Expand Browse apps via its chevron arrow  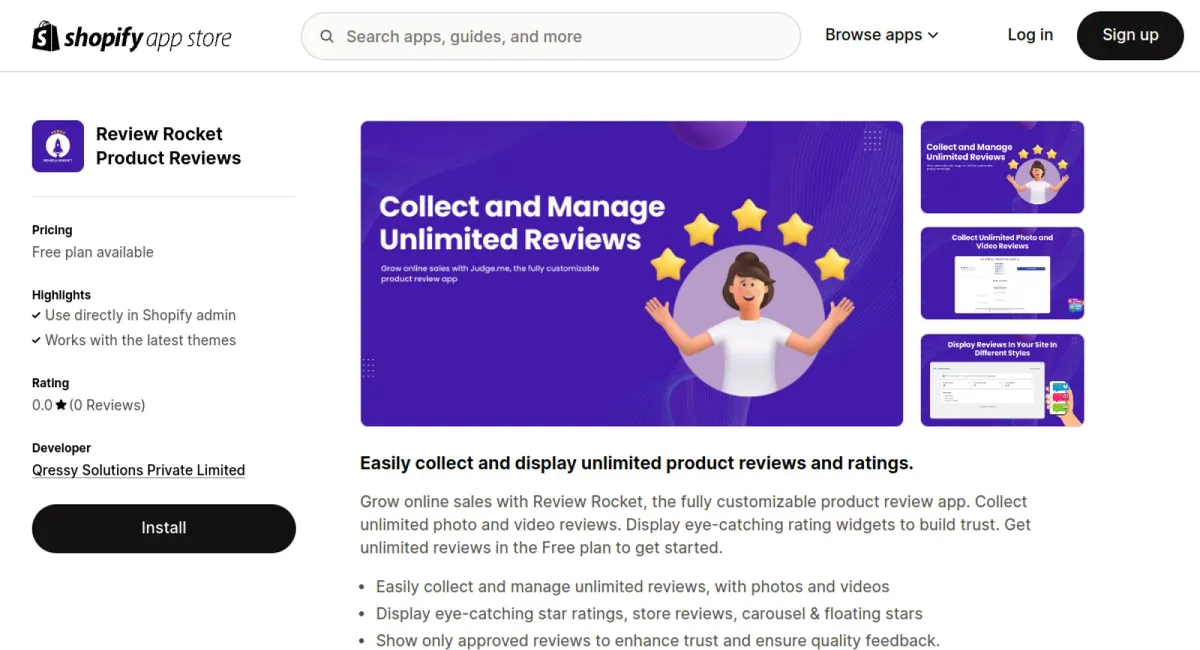932,35
